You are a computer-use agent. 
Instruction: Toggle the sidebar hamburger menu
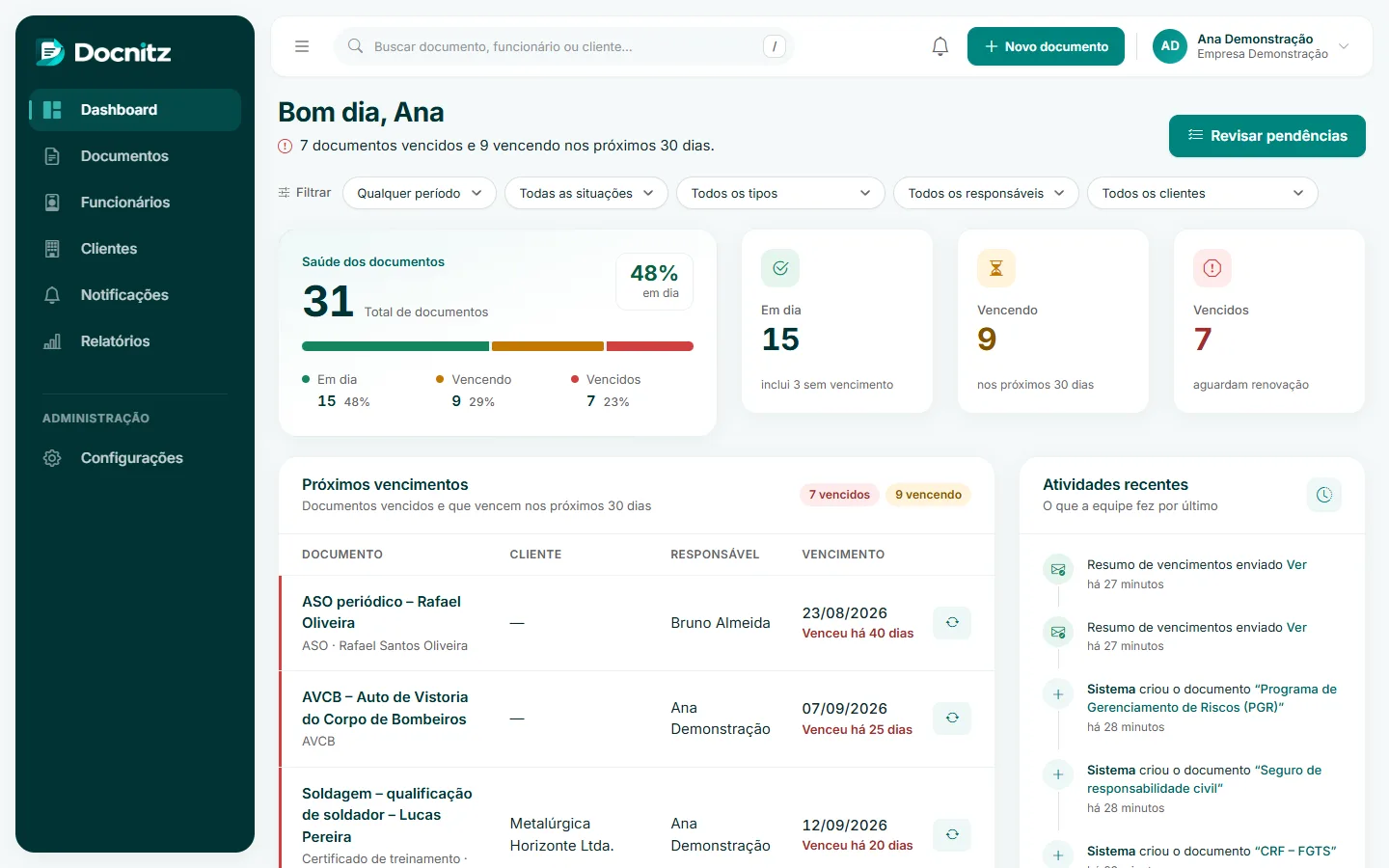click(x=302, y=46)
